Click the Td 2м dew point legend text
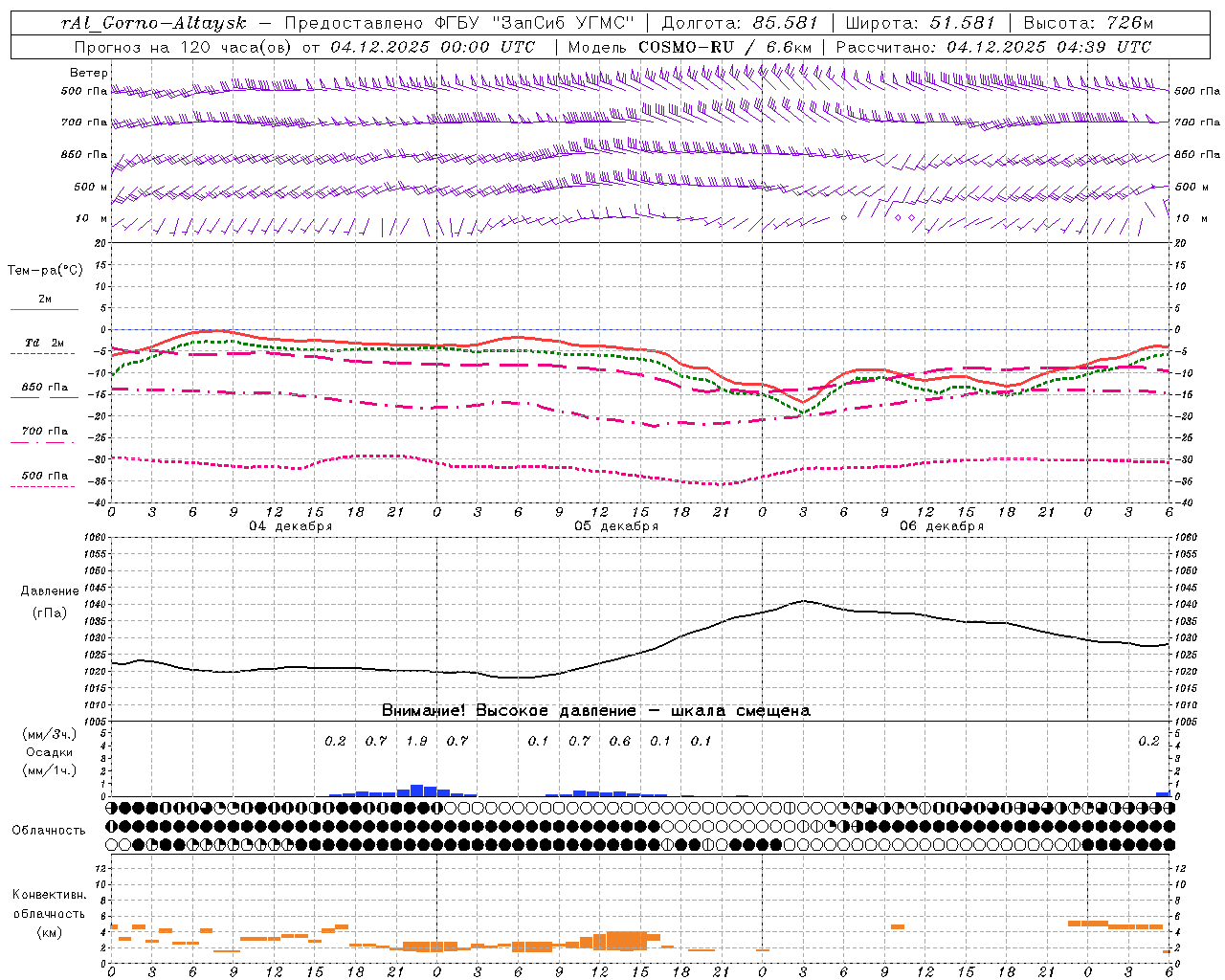 44,343
